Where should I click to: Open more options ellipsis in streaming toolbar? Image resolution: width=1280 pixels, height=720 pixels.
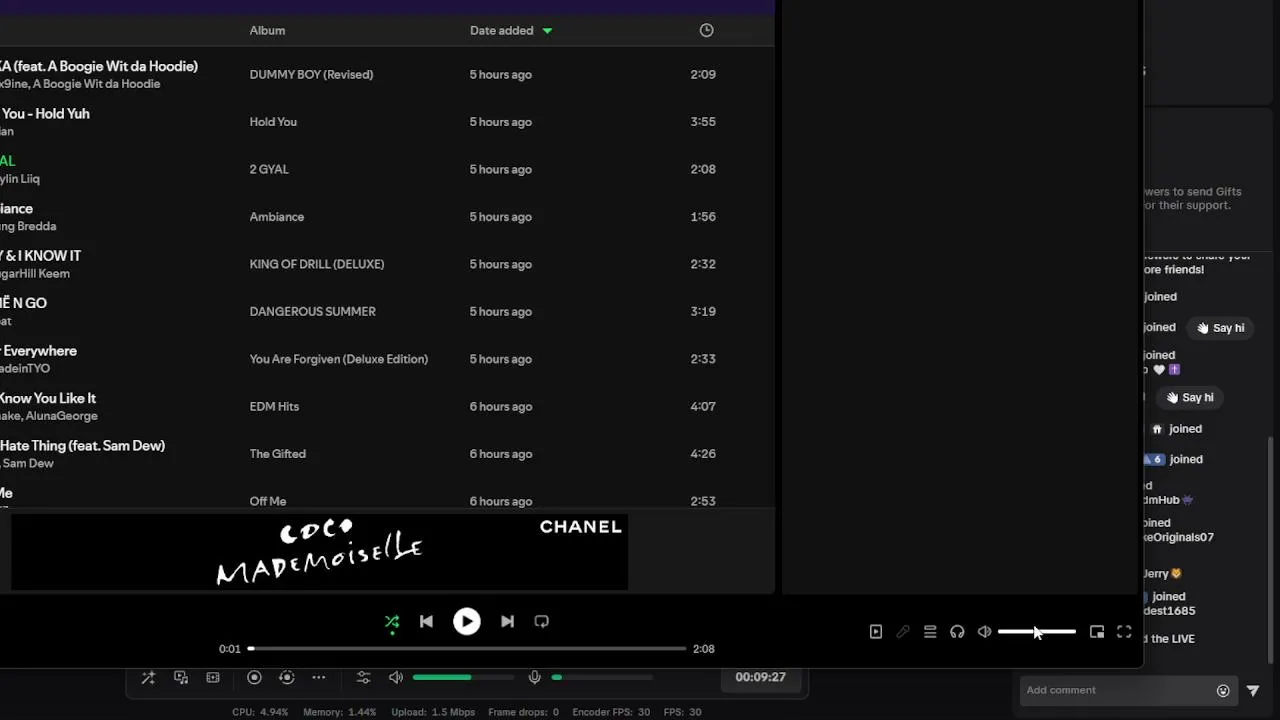coord(319,677)
